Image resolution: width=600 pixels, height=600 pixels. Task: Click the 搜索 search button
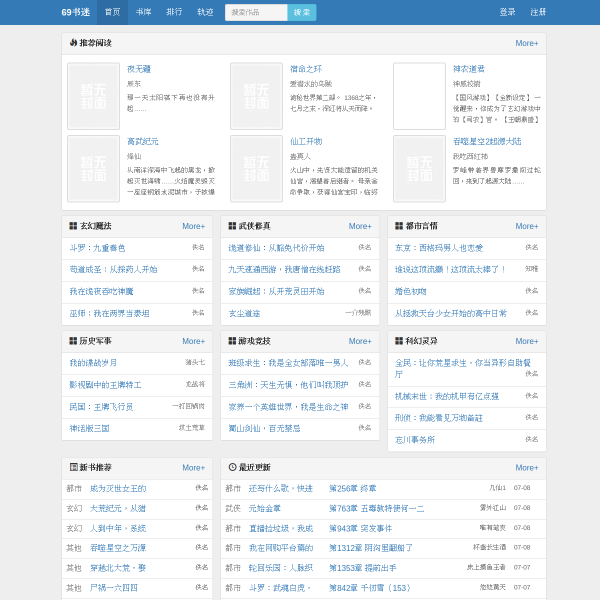click(302, 12)
